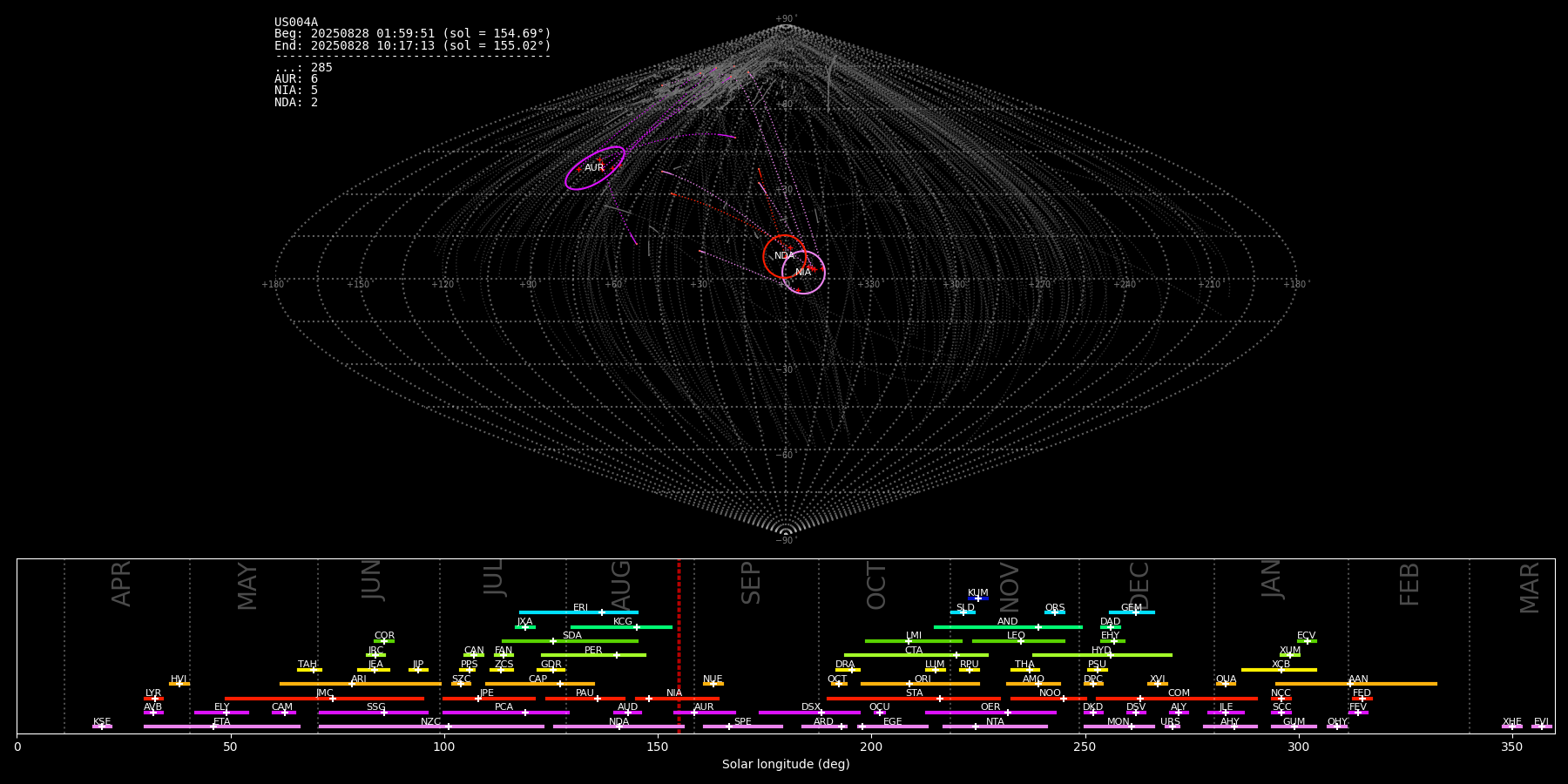The image size is (1568, 784).
Task: Select the ARI shower label
Action: click(x=359, y=679)
